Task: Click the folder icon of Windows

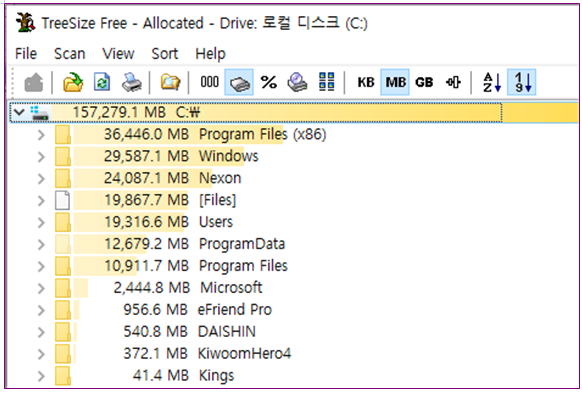Action: coord(63,156)
